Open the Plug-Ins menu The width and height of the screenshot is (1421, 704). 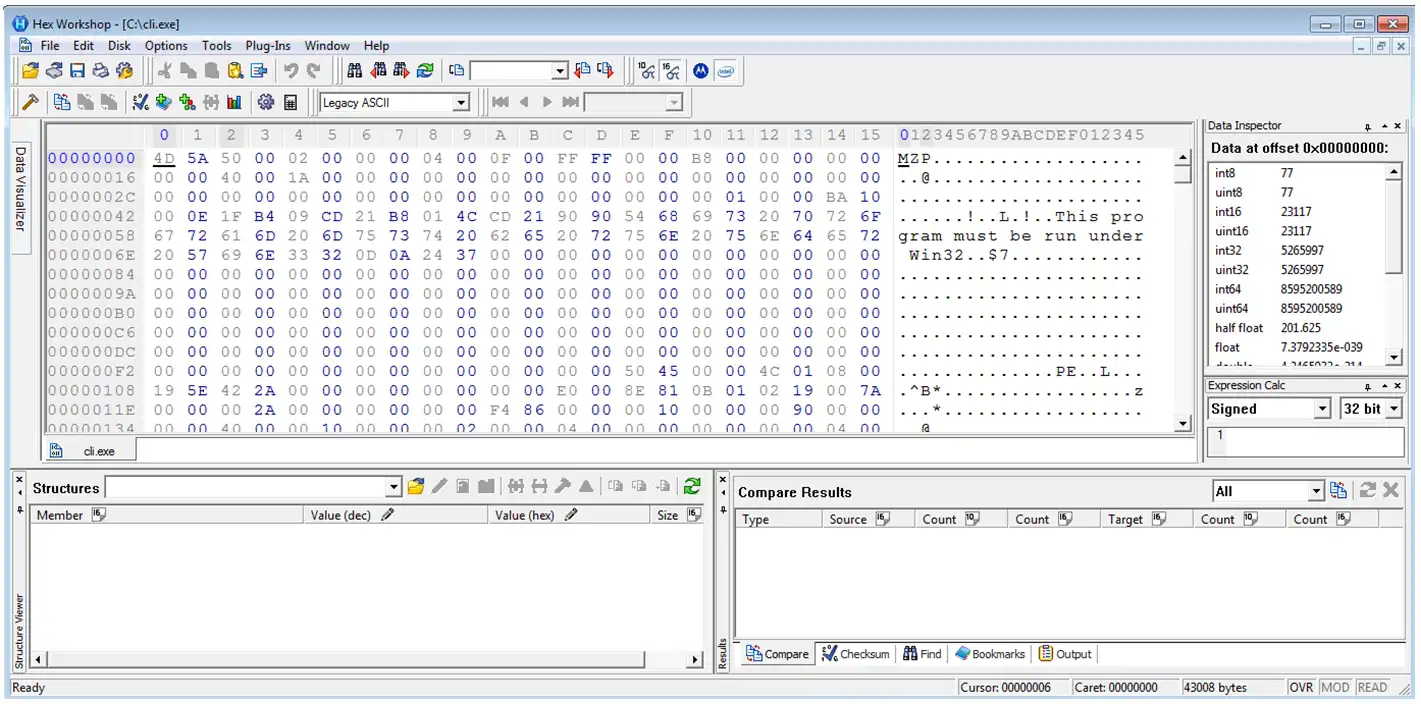[268, 45]
